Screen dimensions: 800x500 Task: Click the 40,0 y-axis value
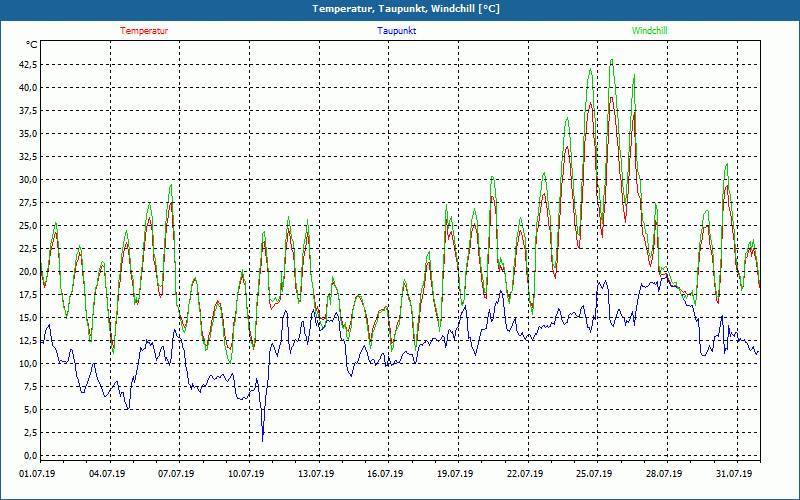(27, 87)
